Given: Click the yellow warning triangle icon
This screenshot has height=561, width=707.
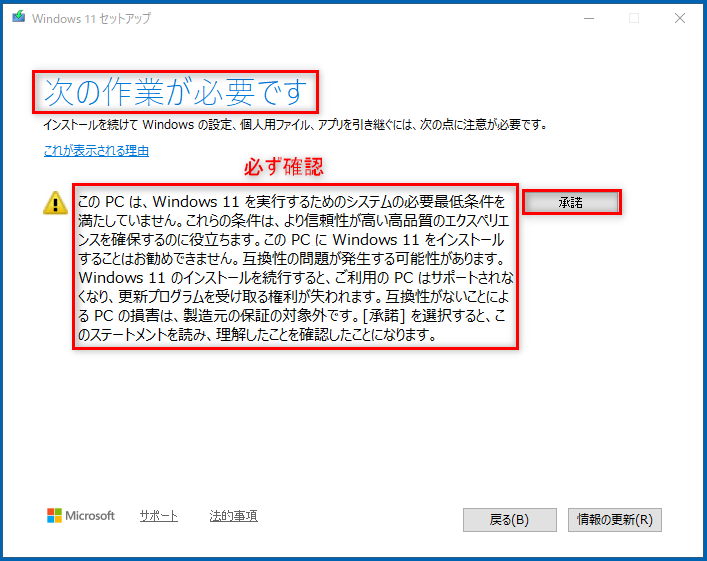Looking at the screenshot, I should (x=55, y=203).
